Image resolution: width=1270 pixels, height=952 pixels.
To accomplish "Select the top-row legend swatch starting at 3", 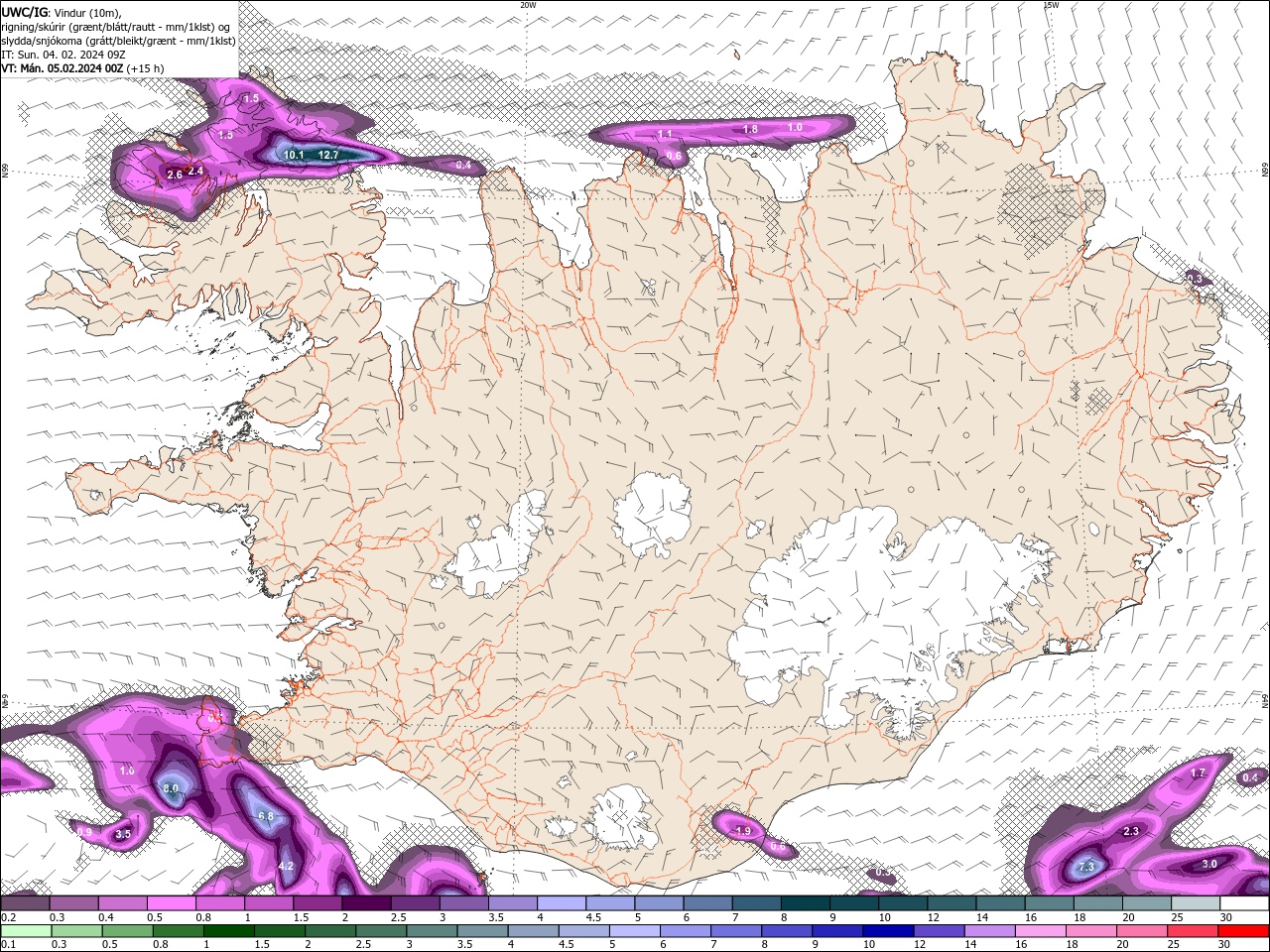I will pos(463,903).
